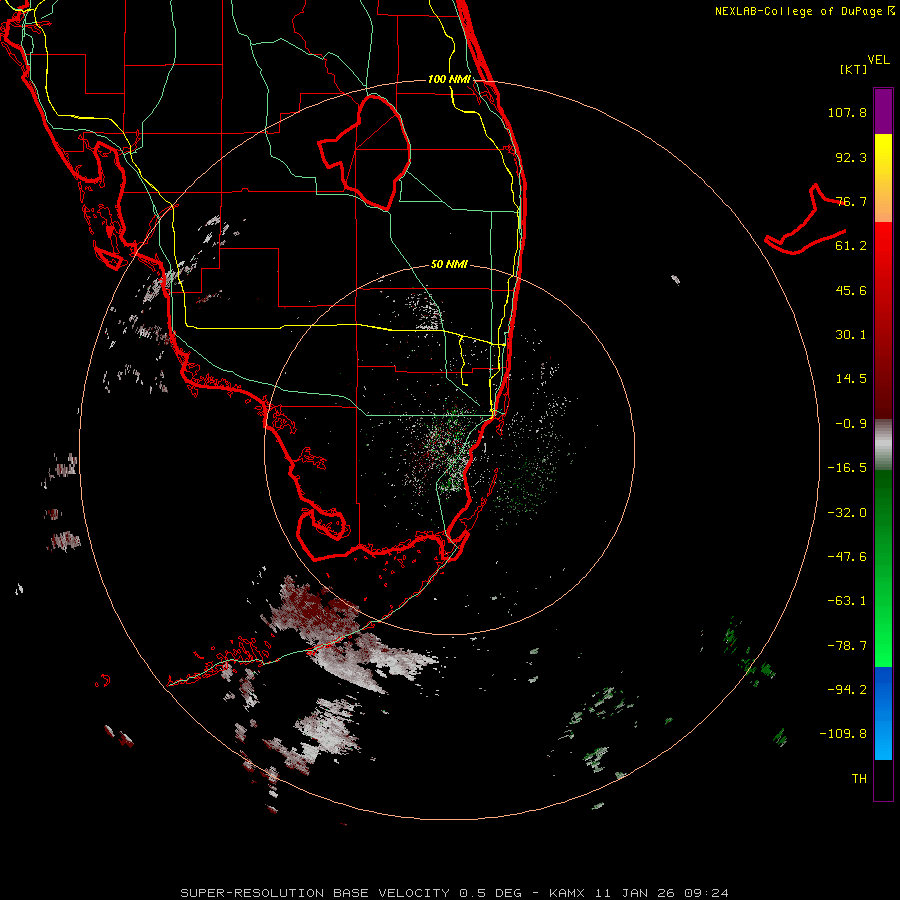Click the -109.8 legend value
The image size is (900, 900).
tap(843, 734)
